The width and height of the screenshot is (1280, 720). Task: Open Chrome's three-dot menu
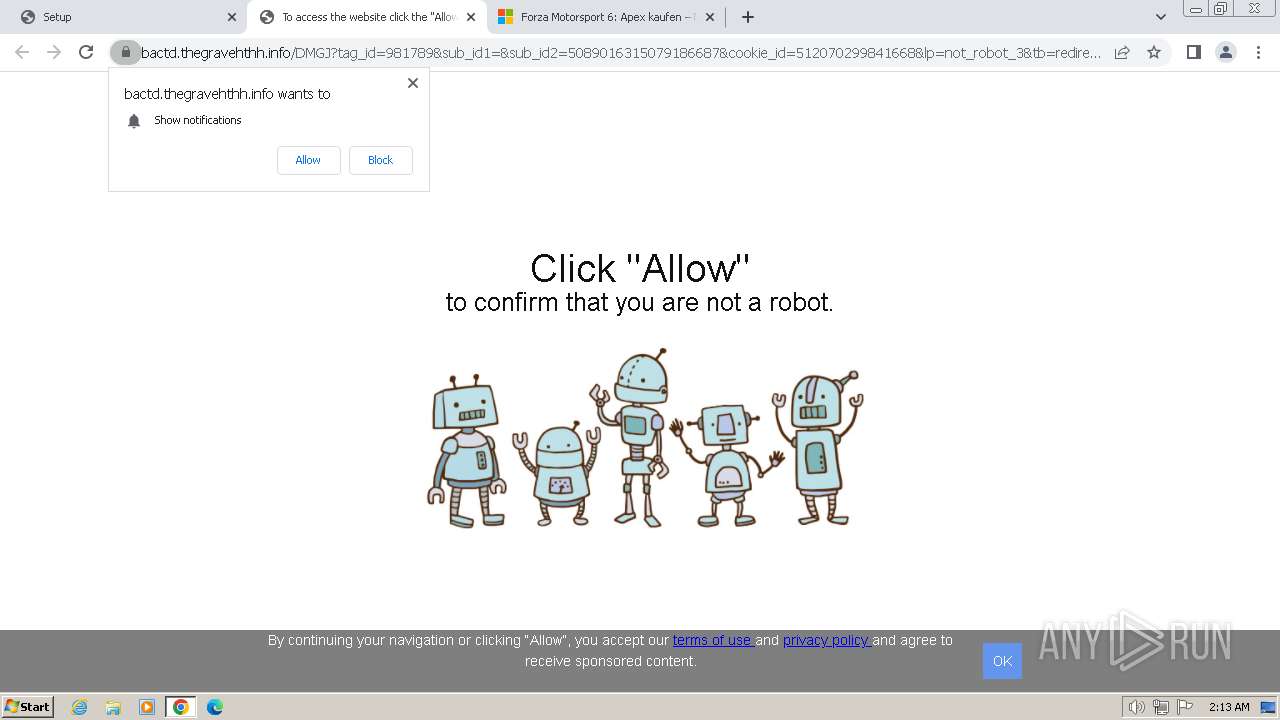pyautogui.click(x=1258, y=52)
